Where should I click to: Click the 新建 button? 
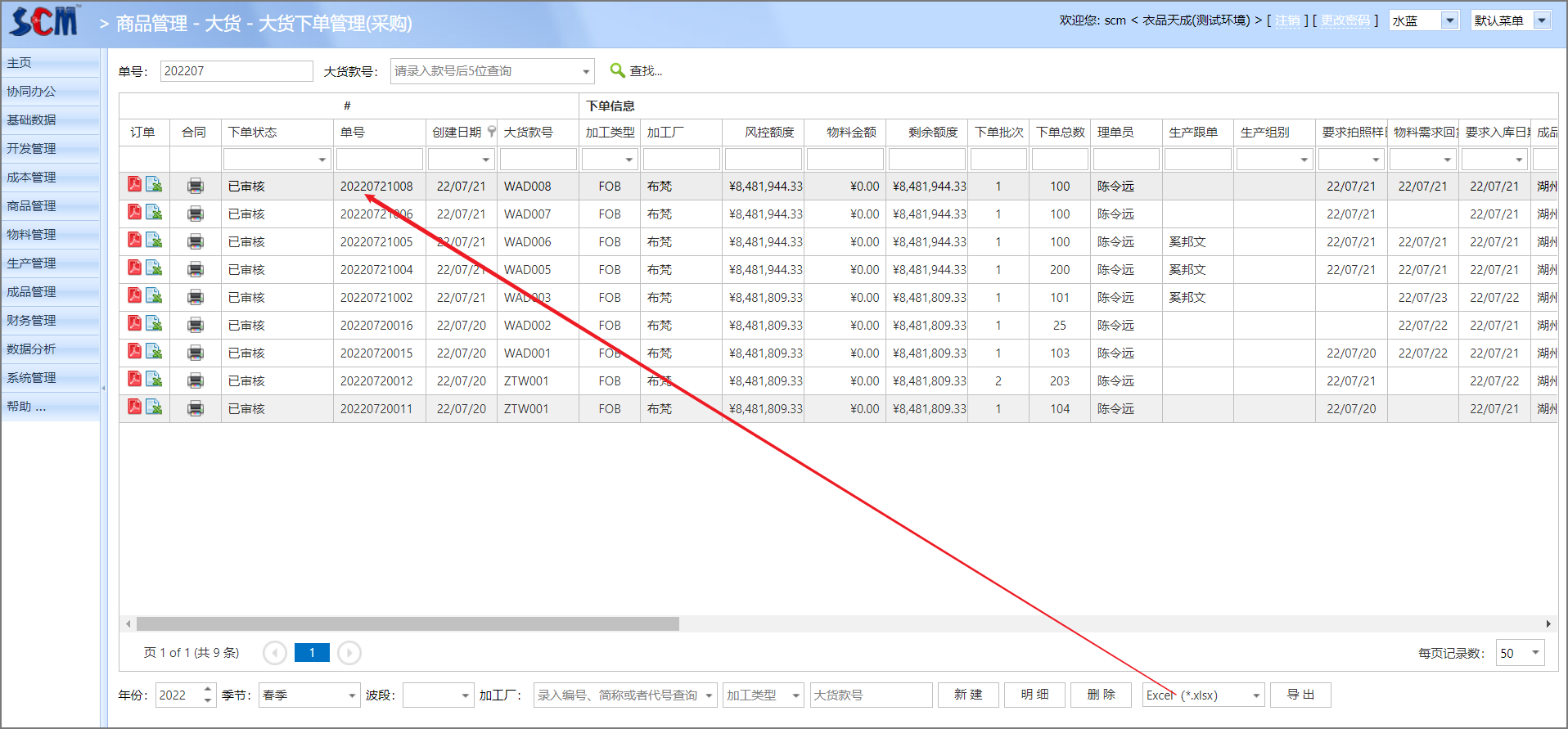pyautogui.click(x=967, y=695)
